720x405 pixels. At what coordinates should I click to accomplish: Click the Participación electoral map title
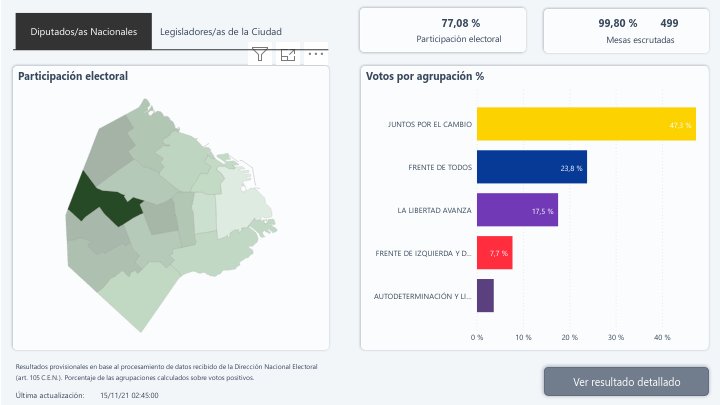tap(73, 77)
